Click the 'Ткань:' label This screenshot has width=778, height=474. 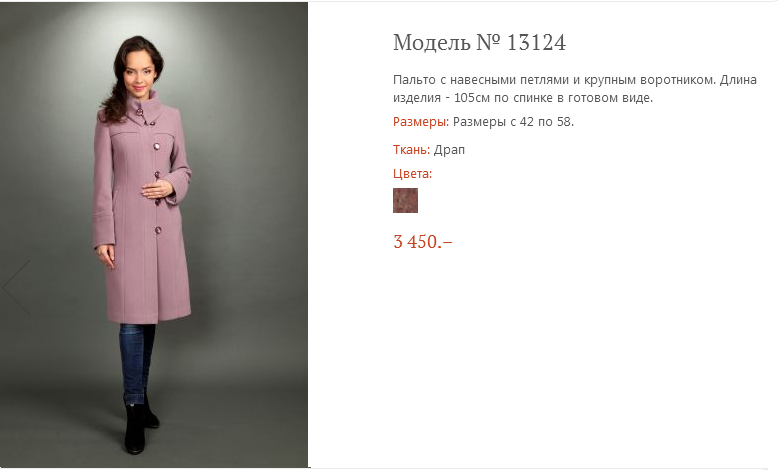tap(411, 150)
